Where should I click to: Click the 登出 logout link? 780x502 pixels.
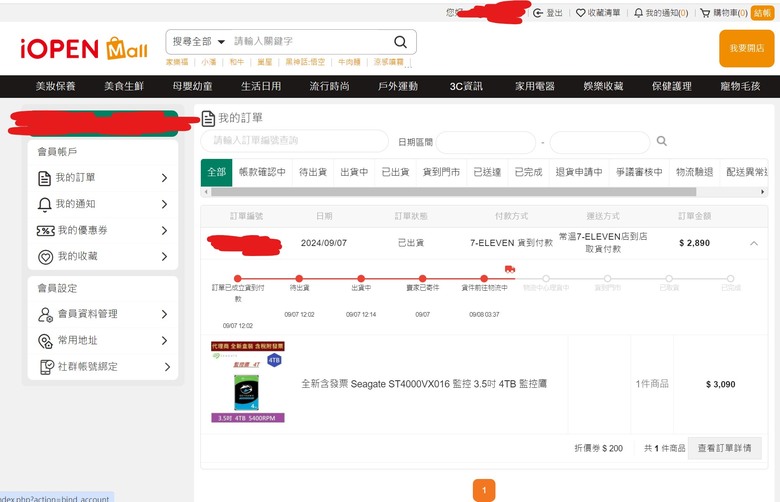tap(554, 13)
